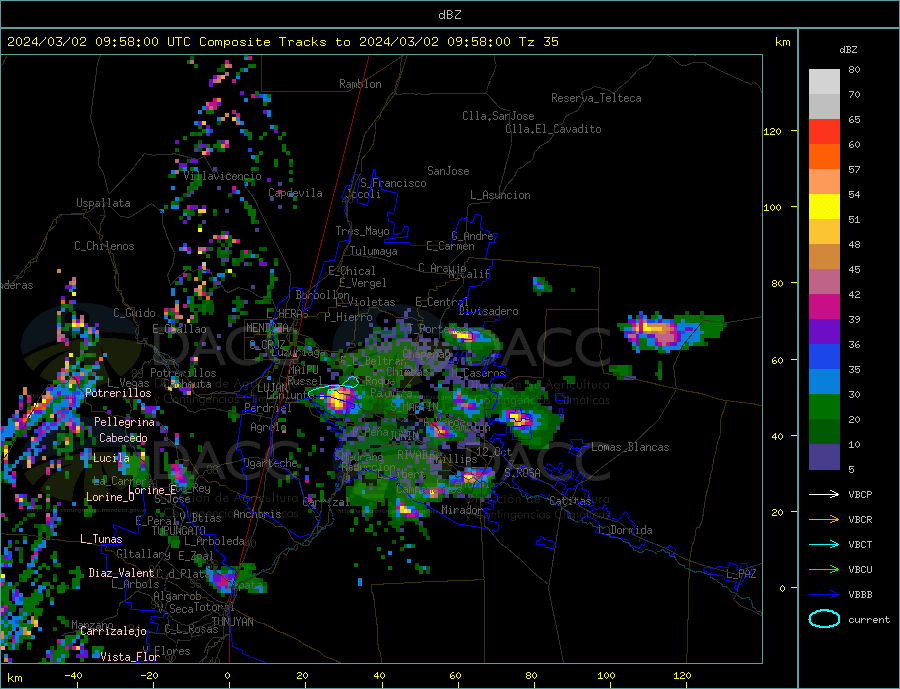
Task: Select the dark orange swatch in dBZ scale
Action: coord(824,157)
